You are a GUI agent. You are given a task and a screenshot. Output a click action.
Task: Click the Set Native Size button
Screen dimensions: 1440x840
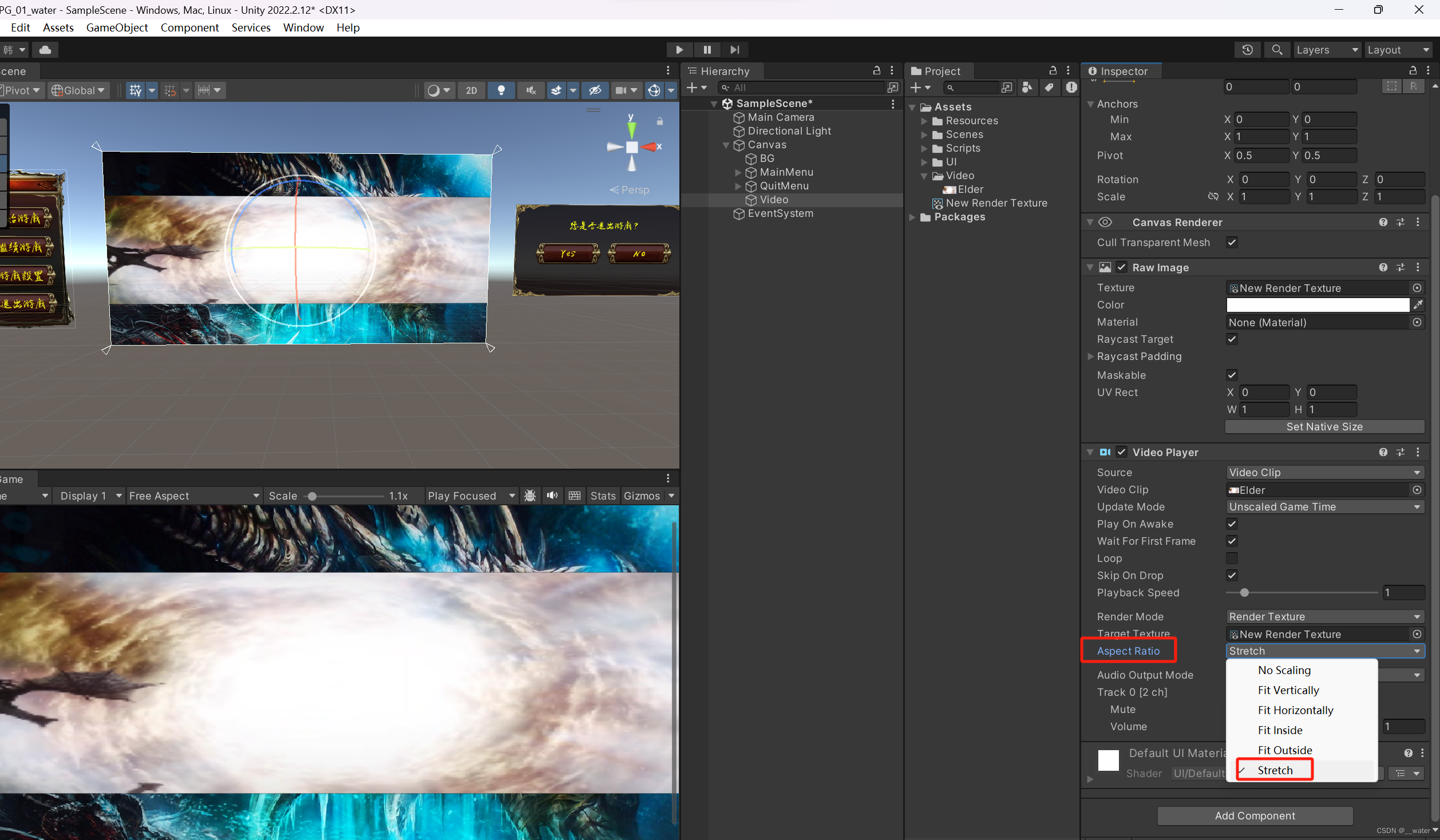(1324, 427)
